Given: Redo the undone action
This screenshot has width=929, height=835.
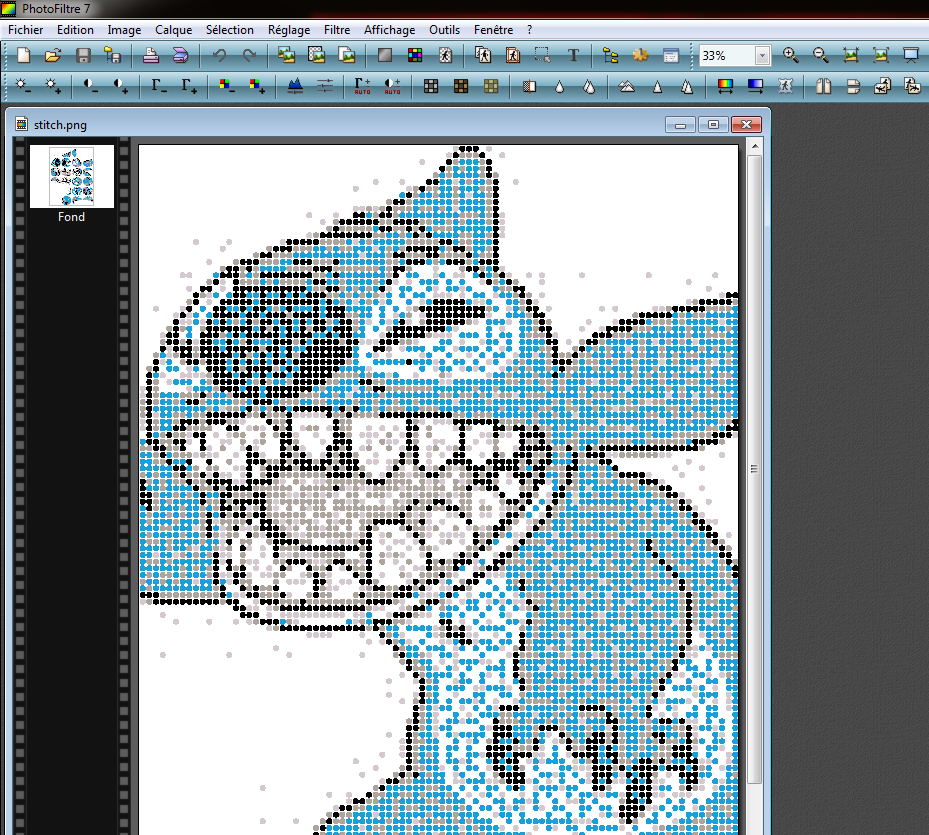Looking at the screenshot, I should coord(249,56).
